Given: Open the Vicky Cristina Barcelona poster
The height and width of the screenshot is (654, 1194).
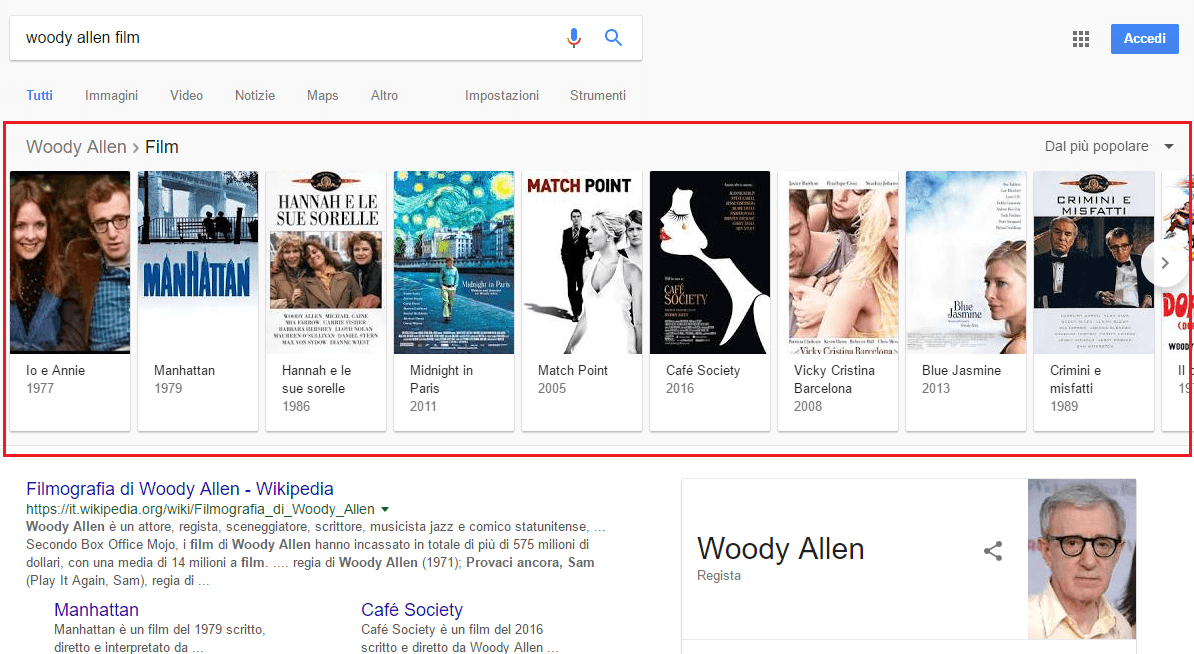Looking at the screenshot, I should pyautogui.click(x=838, y=263).
